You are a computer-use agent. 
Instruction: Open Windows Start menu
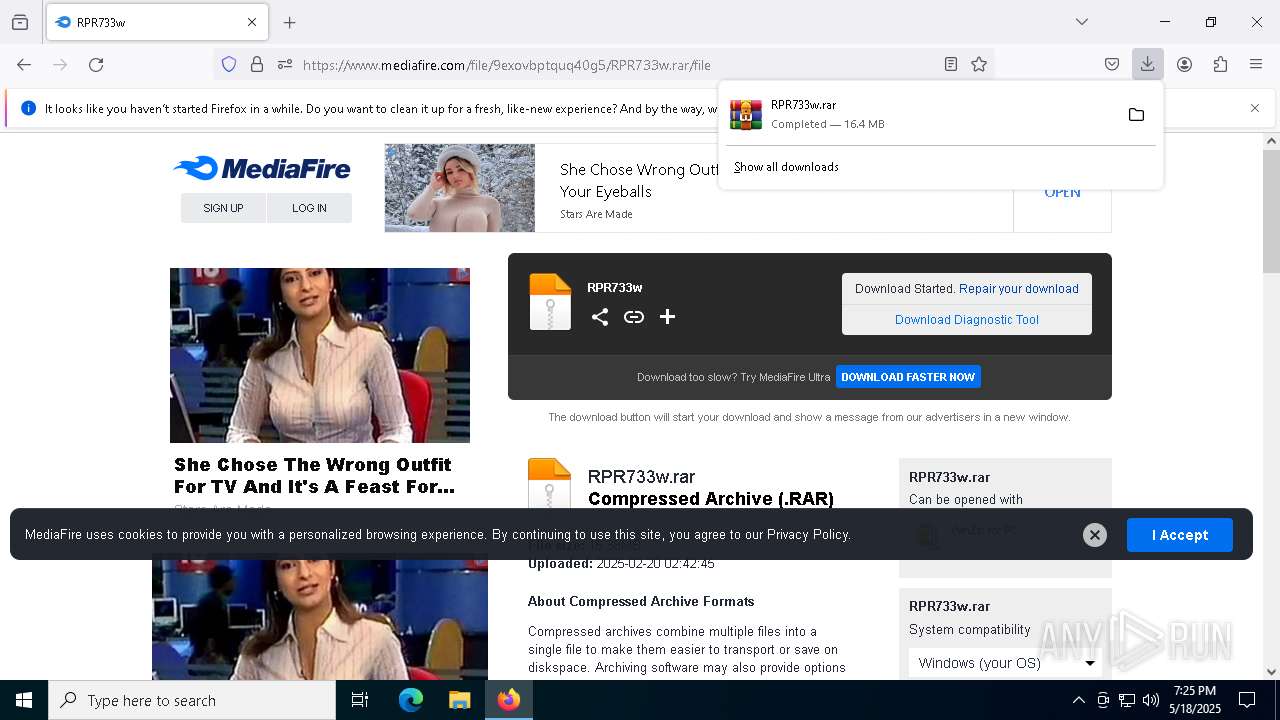point(24,700)
